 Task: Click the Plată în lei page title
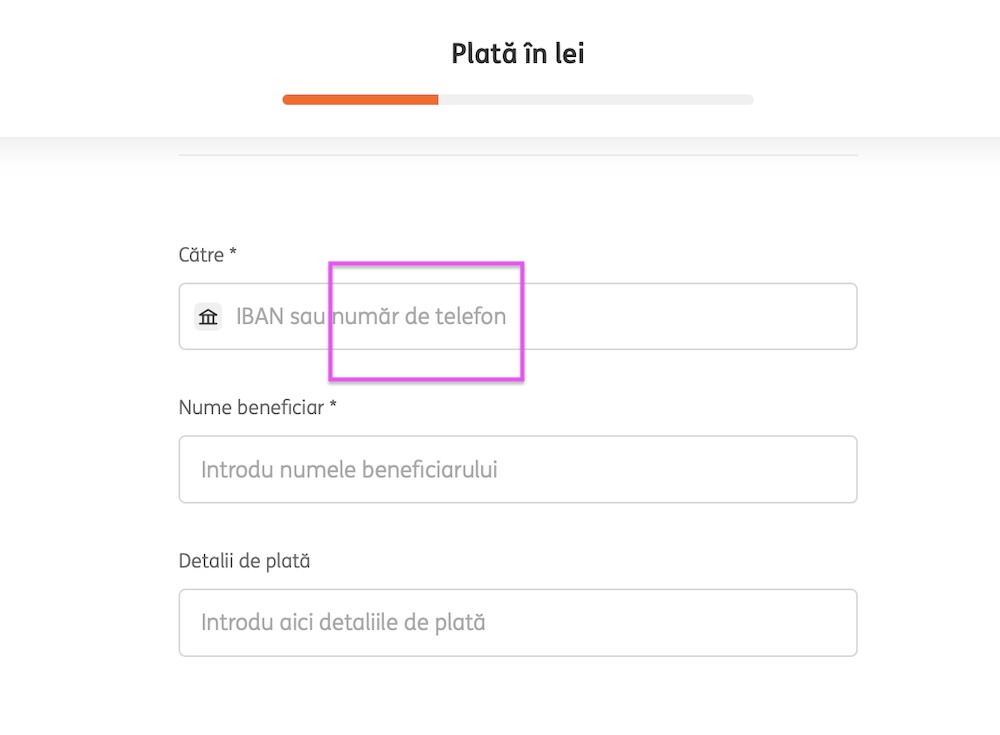click(x=518, y=54)
